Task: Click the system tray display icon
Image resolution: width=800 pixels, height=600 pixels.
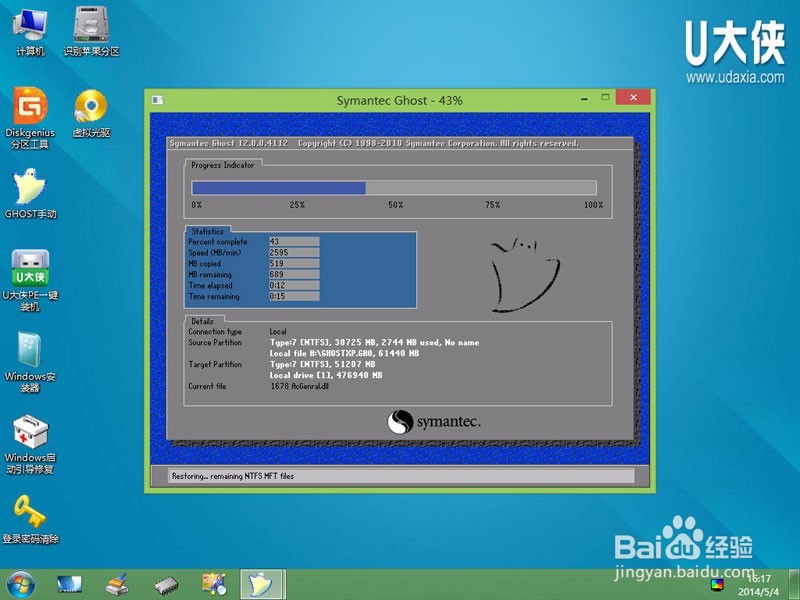Action: tap(717, 585)
